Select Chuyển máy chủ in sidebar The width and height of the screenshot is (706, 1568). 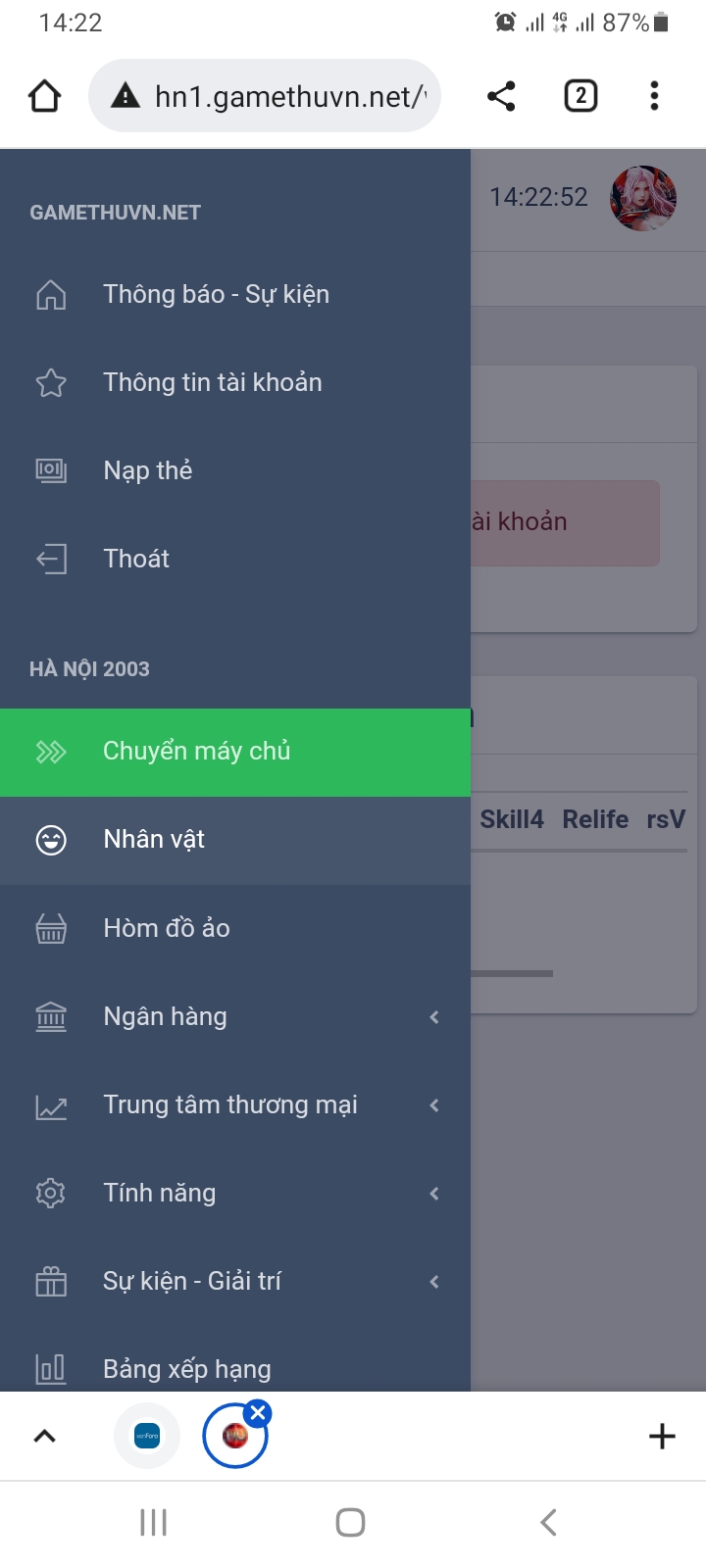196,752
